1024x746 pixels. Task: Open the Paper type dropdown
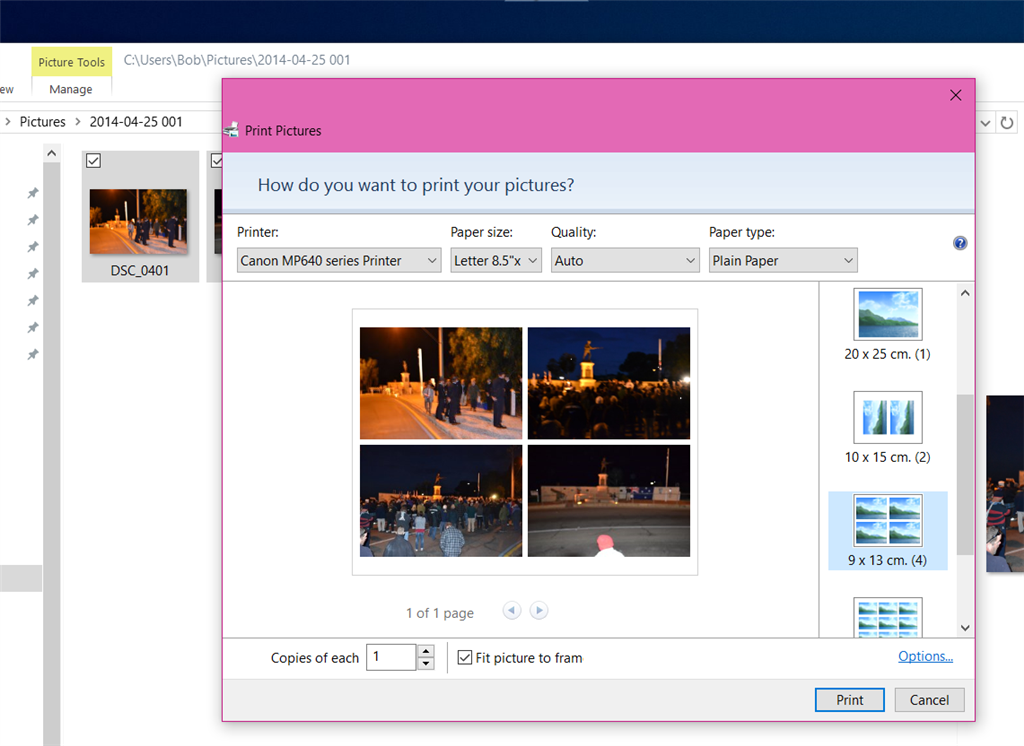point(783,261)
